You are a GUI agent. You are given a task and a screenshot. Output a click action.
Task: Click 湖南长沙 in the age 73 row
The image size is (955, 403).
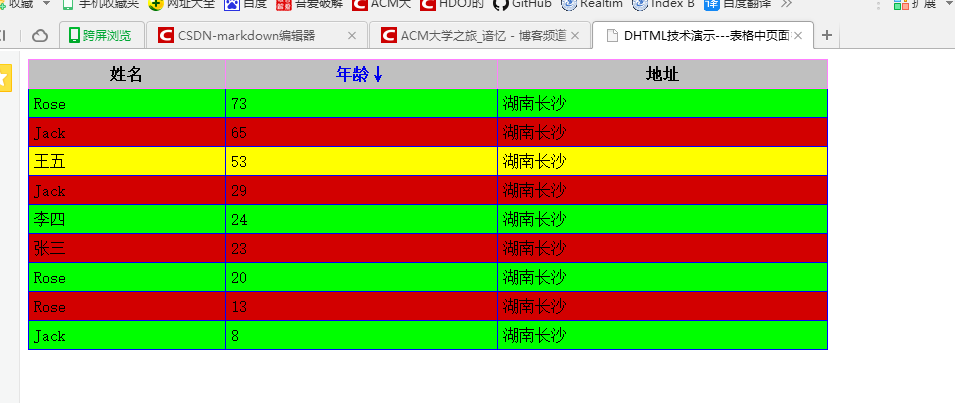(534, 103)
